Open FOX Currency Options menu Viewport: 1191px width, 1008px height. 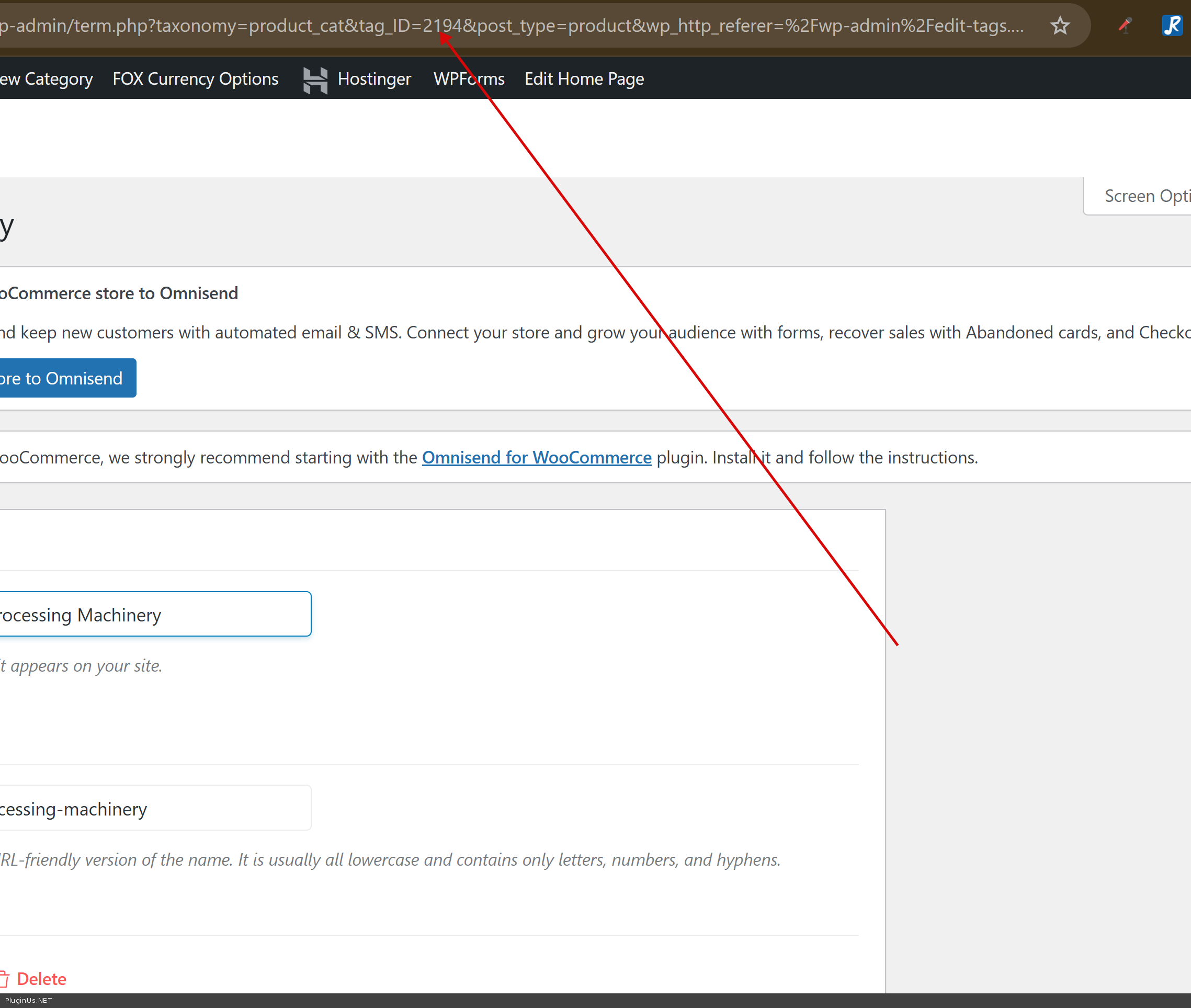point(196,79)
